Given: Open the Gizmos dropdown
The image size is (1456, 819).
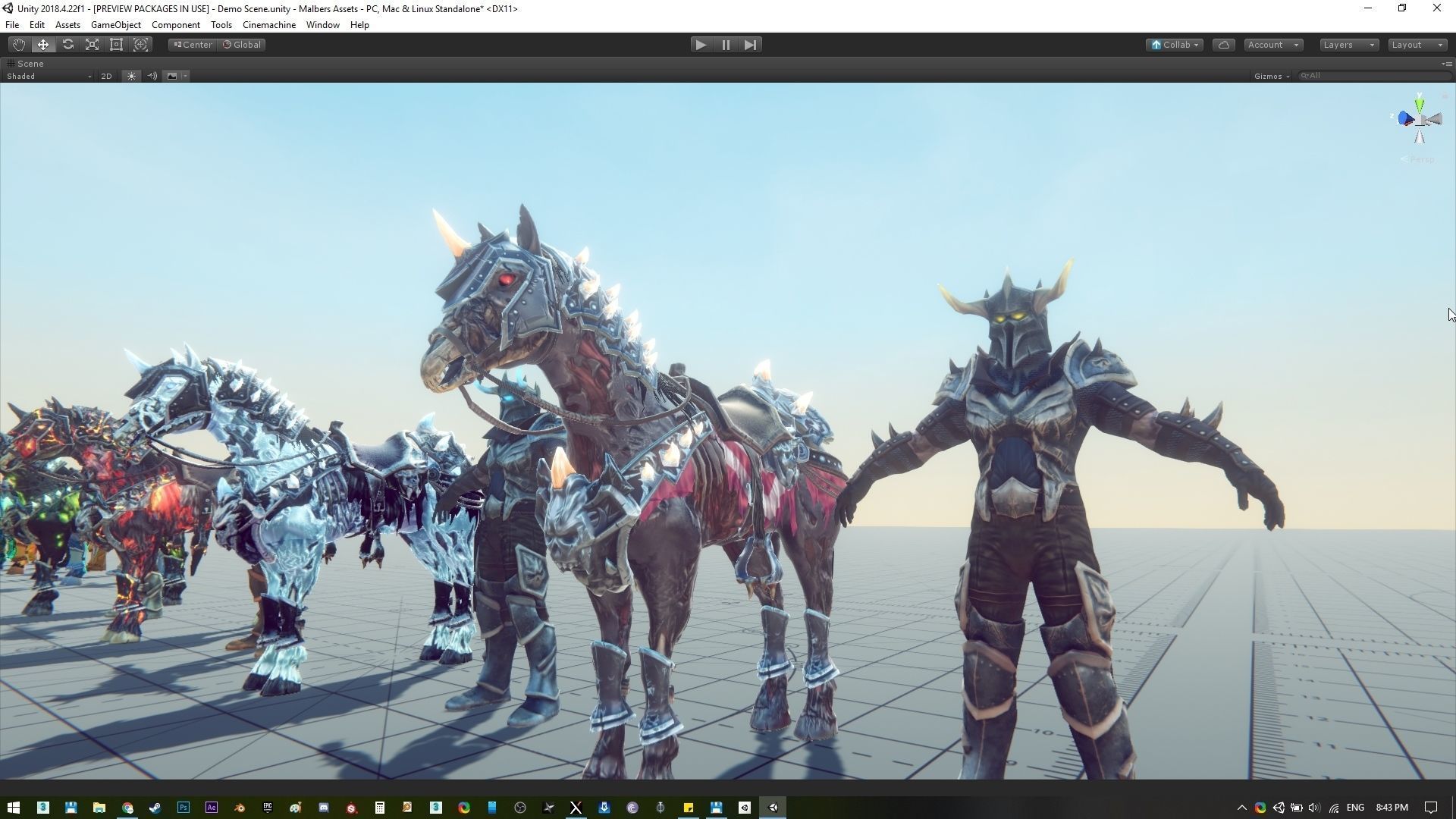Looking at the screenshot, I should 1272,76.
